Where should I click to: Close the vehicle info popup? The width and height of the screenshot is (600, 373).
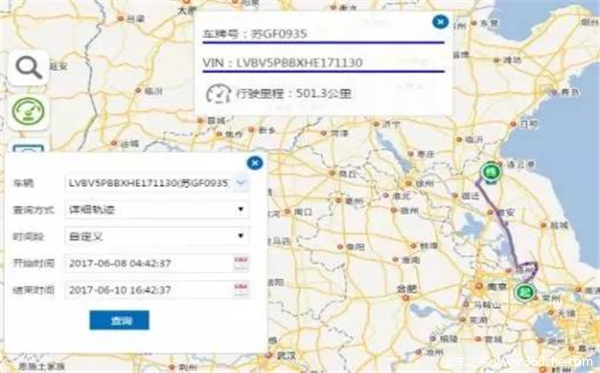coord(440,22)
